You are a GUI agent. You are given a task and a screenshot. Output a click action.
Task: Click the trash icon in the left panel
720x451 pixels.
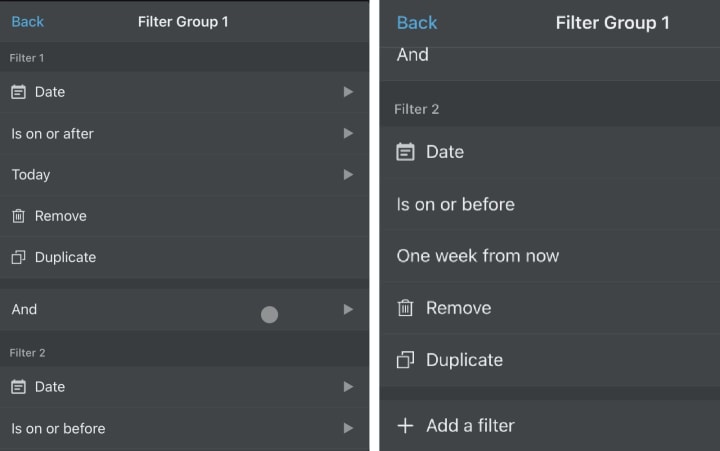pyautogui.click(x=19, y=216)
